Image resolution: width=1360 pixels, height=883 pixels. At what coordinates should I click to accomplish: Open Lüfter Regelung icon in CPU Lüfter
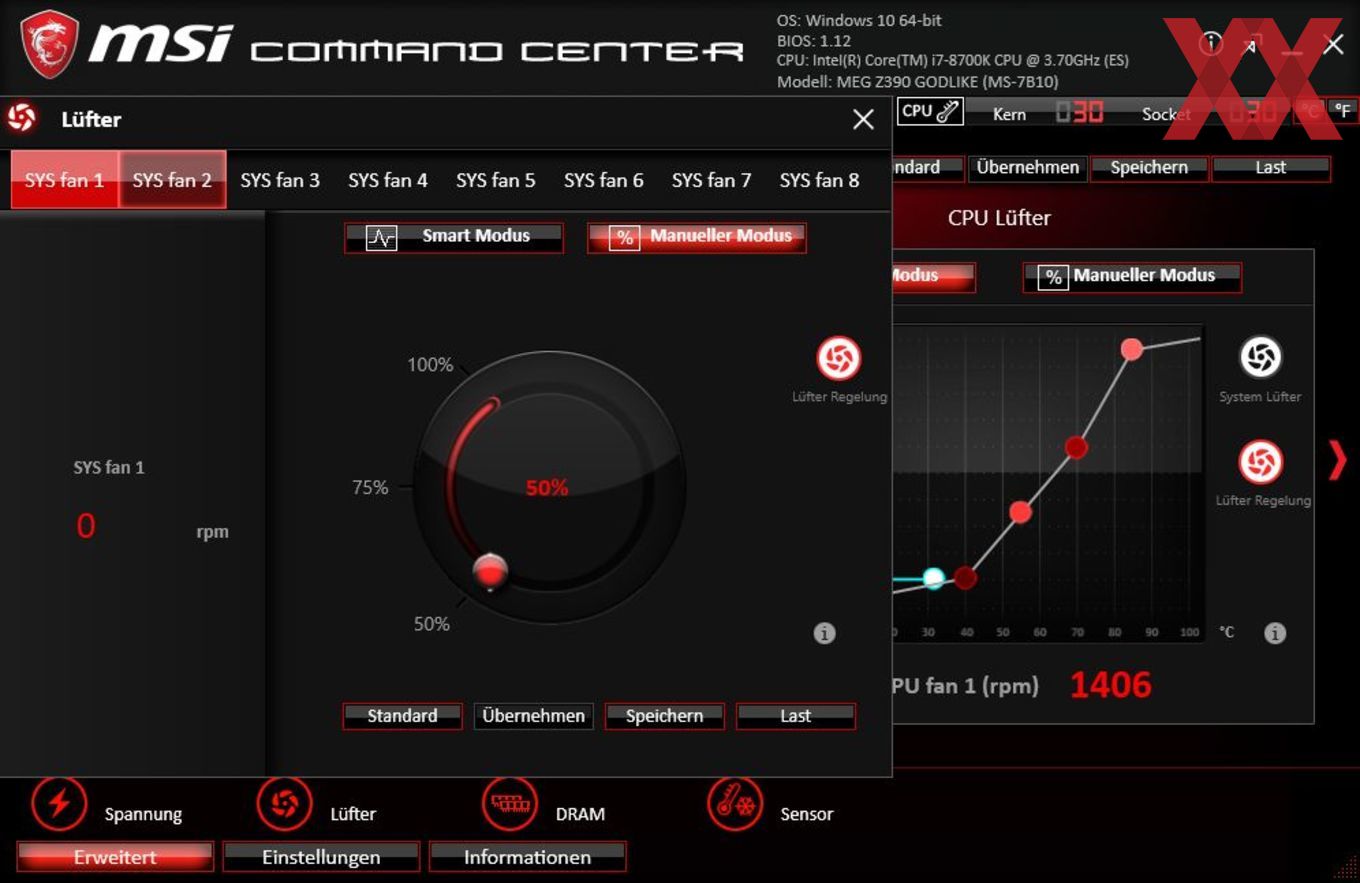(1260, 463)
